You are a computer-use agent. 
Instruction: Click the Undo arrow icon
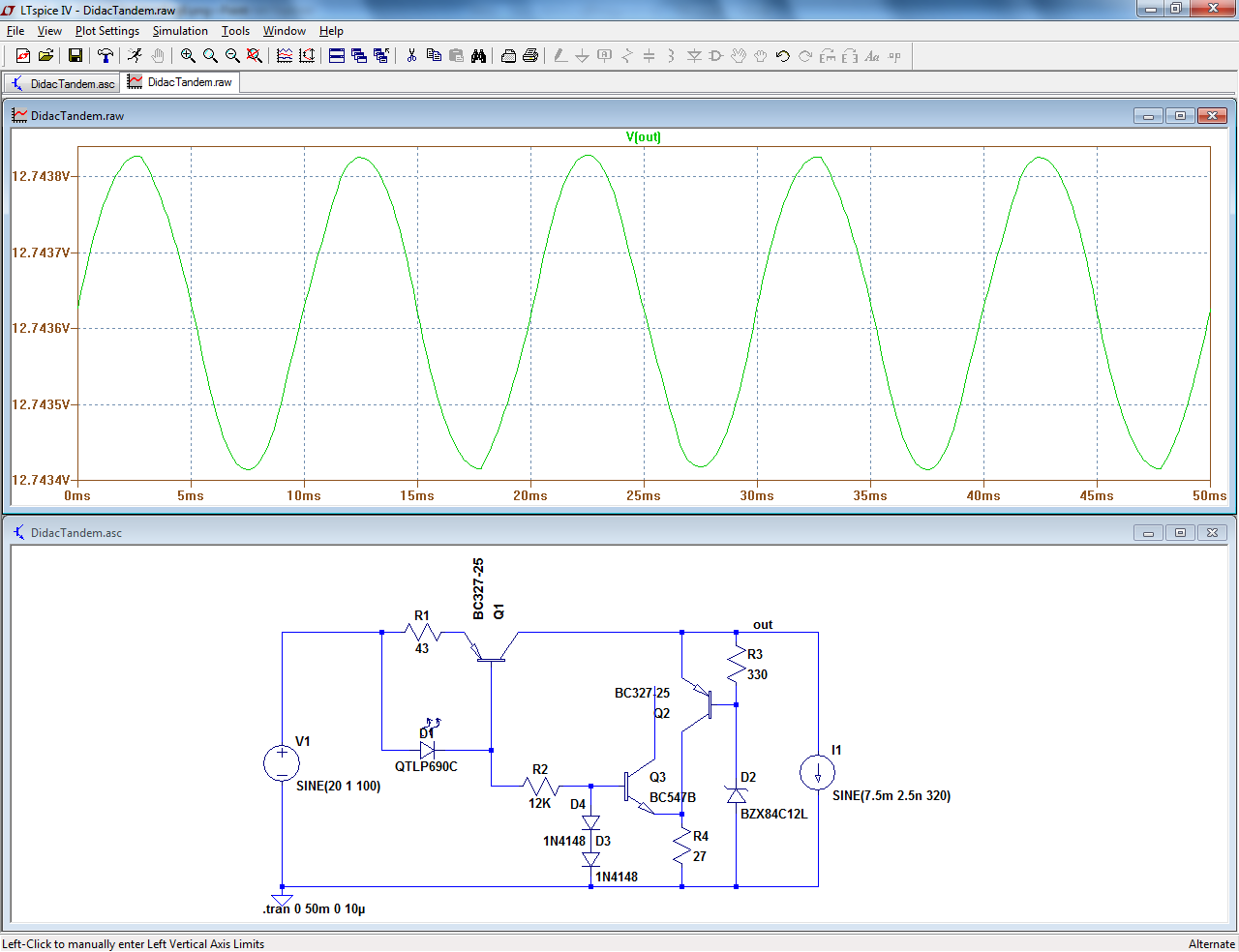click(783, 56)
